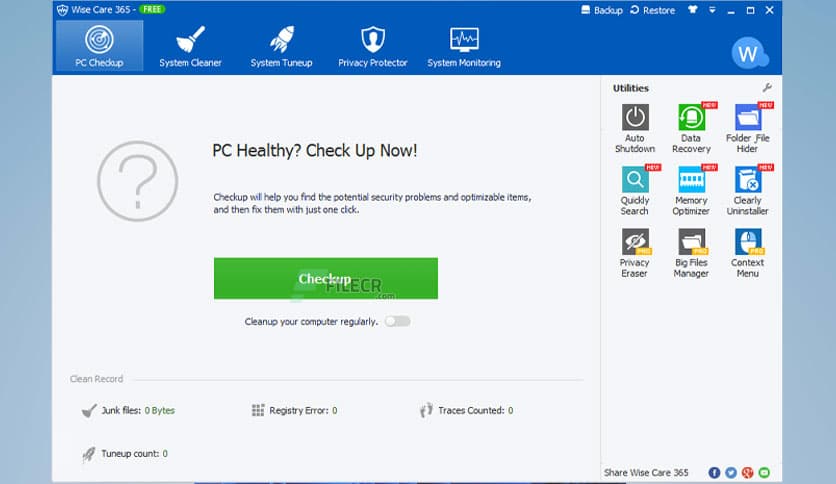Image resolution: width=836 pixels, height=484 pixels.
Task: Maximize the Wise Care 365 window
Action: click(750, 10)
